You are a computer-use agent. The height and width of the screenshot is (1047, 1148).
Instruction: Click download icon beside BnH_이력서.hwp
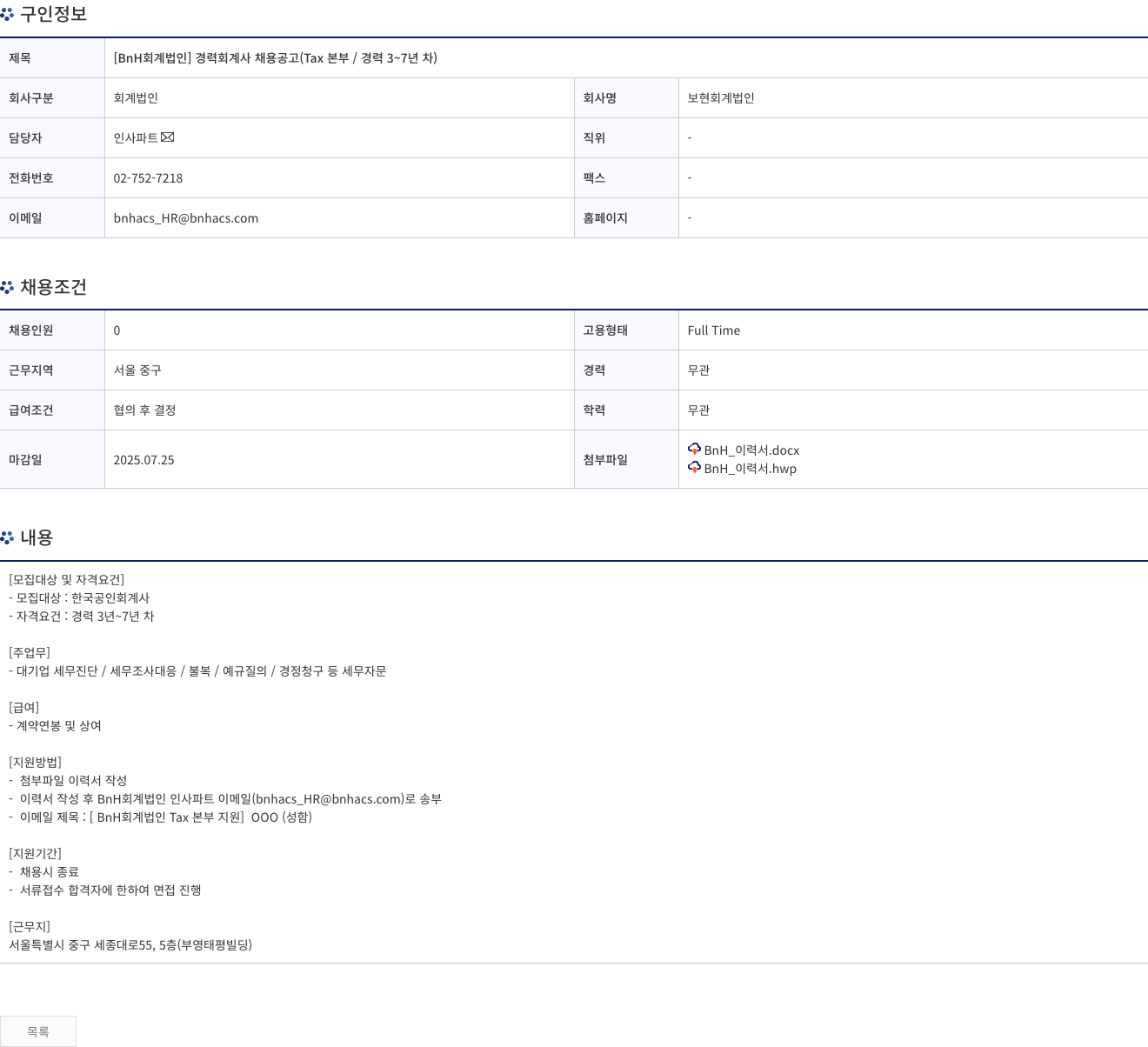(694, 467)
